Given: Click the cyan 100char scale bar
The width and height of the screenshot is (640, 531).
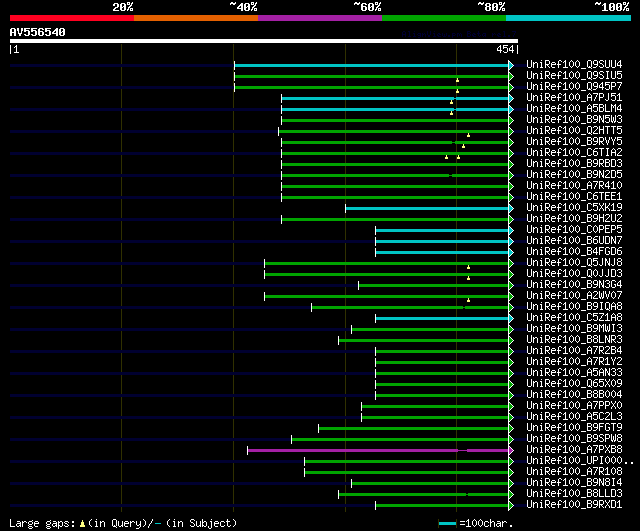Looking at the screenshot, I should (447, 524).
